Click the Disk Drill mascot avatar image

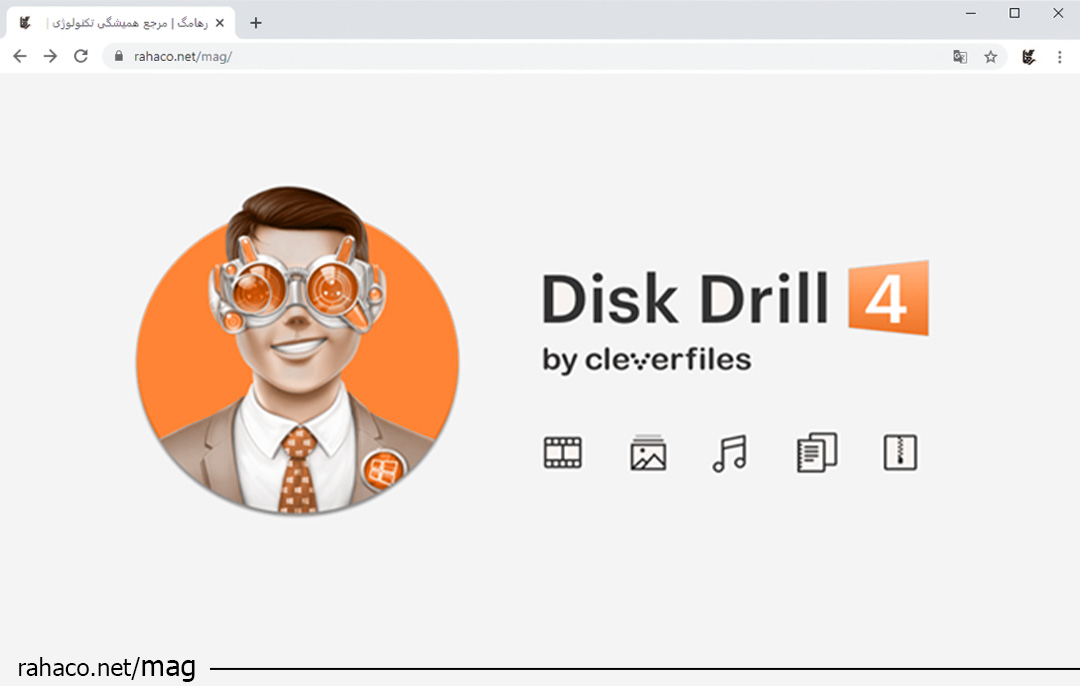[x=298, y=352]
